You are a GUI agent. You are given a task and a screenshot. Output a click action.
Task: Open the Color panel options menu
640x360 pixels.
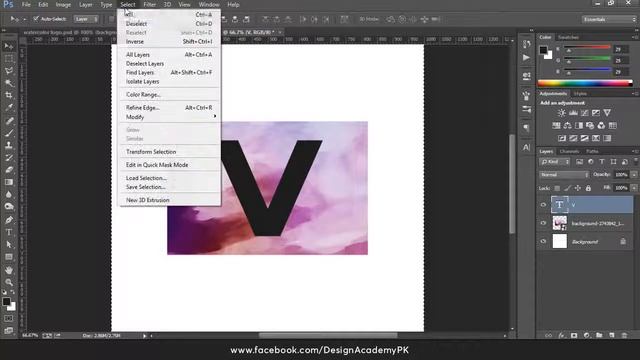pos(635,37)
